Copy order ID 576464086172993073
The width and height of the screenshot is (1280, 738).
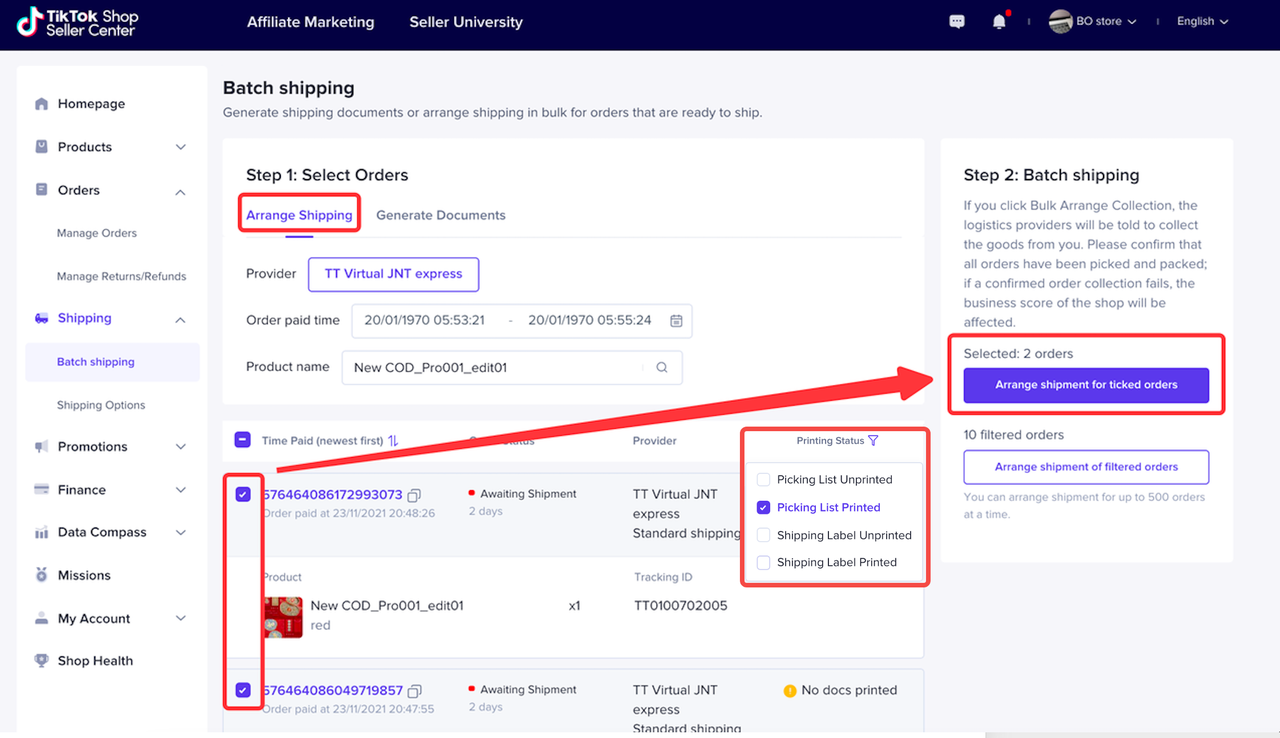click(415, 495)
